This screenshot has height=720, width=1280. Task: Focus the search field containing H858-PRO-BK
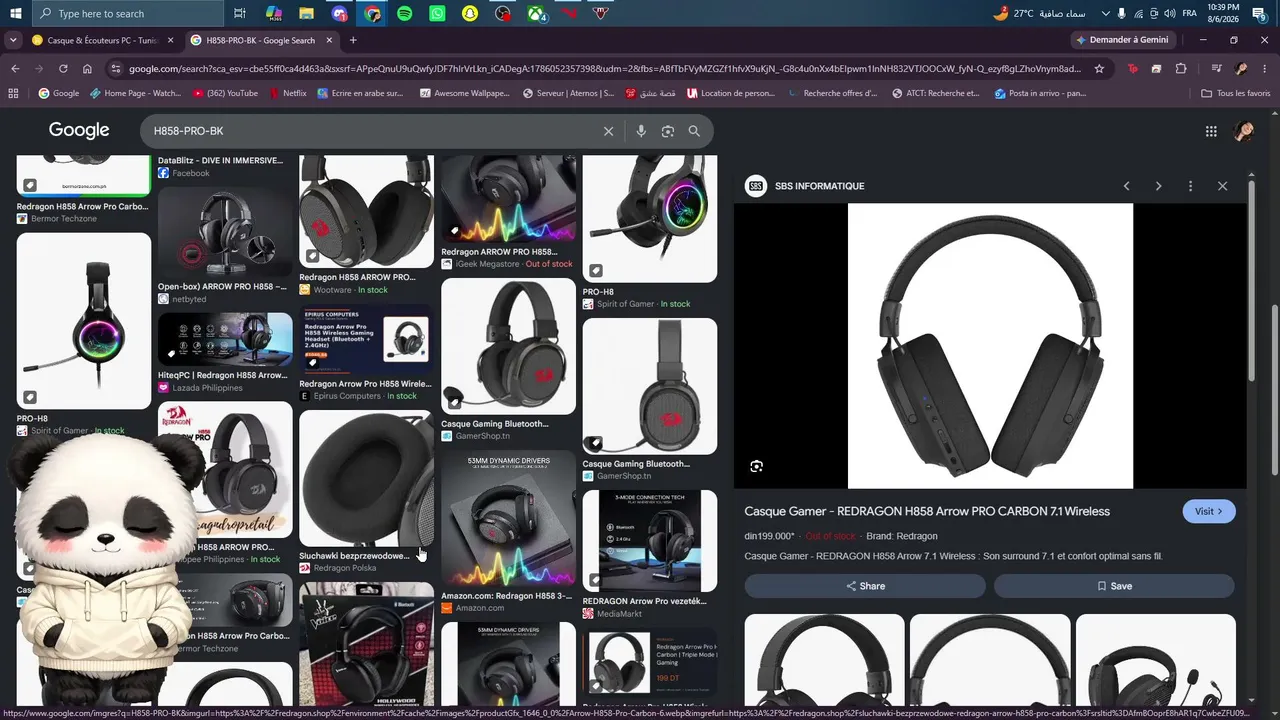pos(370,131)
